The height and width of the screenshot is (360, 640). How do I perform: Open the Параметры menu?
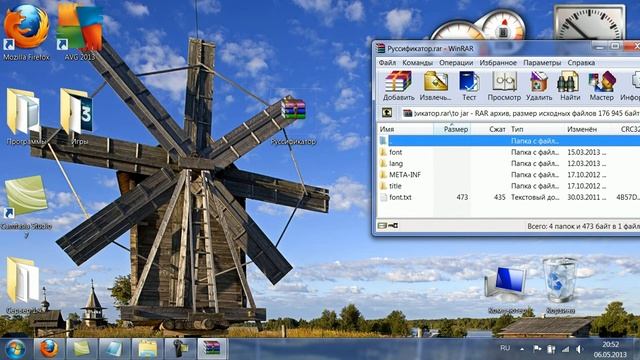click(x=542, y=63)
